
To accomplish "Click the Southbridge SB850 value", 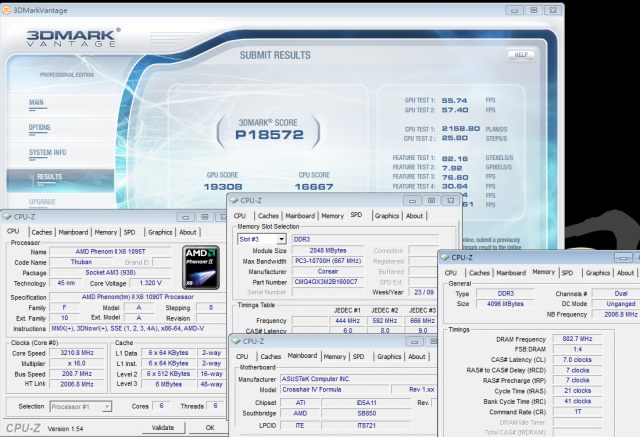I will tap(366, 413).
